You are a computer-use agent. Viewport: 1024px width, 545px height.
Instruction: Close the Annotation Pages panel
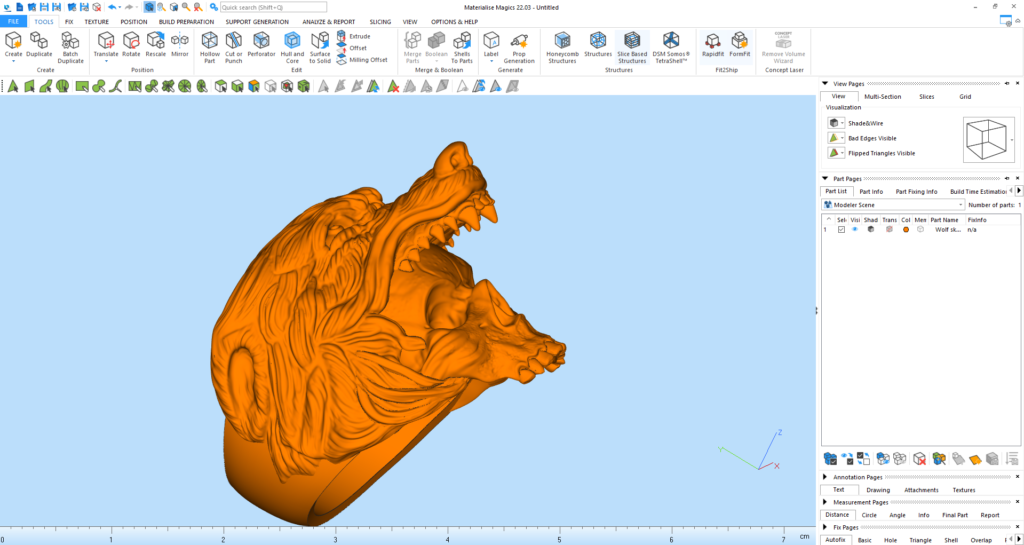tap(1017, 478)
